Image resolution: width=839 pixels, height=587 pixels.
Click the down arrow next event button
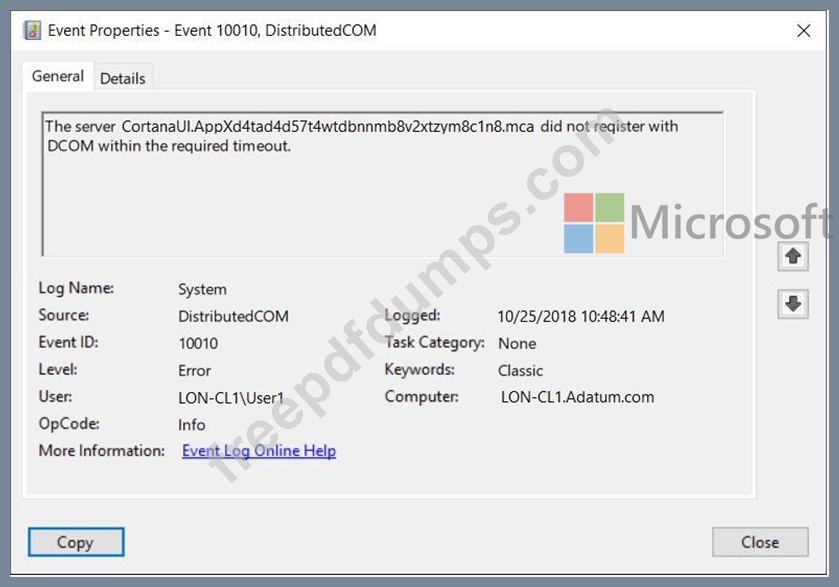tap(793, 304)
